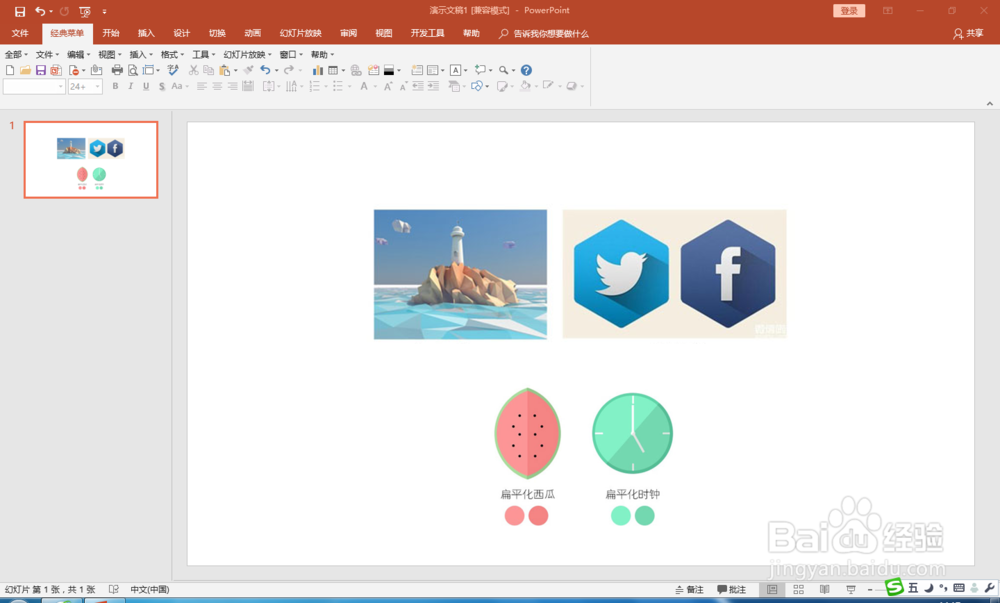
Task: Select the lighthouse image on the slide
Action: click(x=460, y=274)
